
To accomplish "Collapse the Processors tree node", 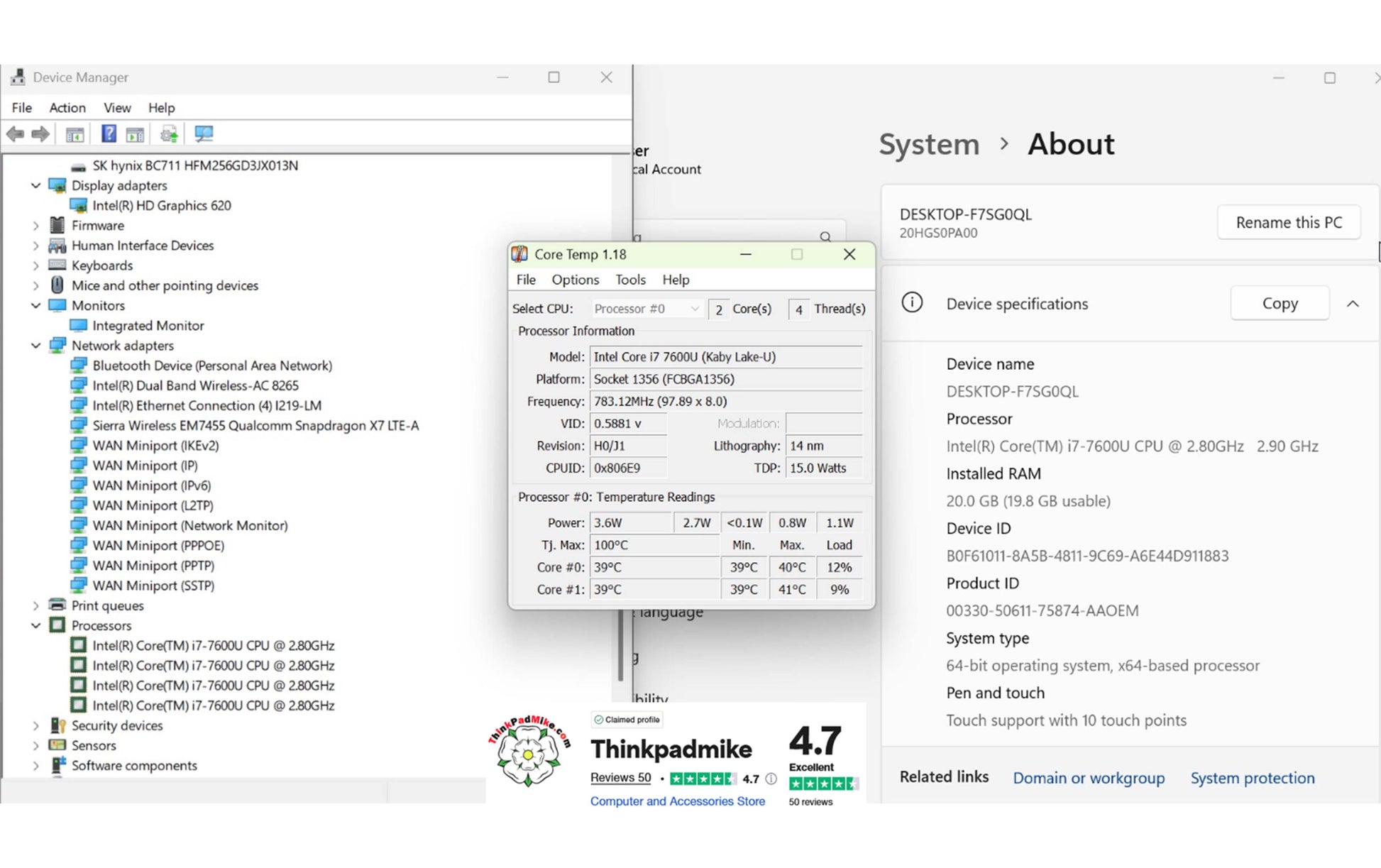I will (x=35, y=625).
